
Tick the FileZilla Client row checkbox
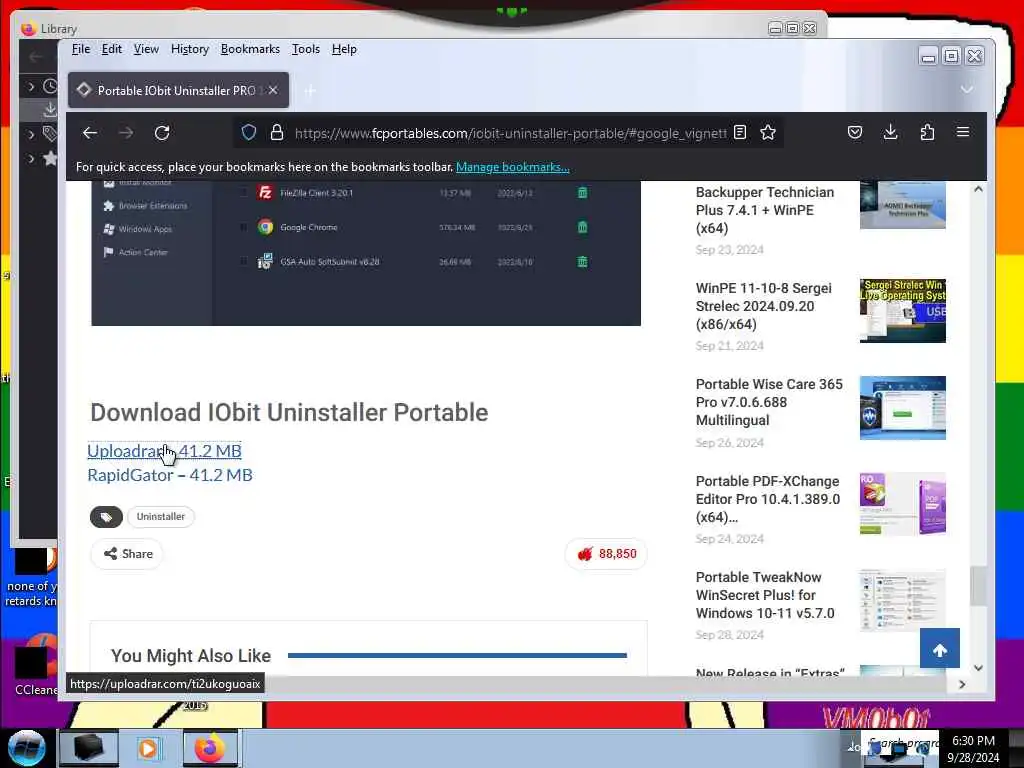click(x=244, y=193)
